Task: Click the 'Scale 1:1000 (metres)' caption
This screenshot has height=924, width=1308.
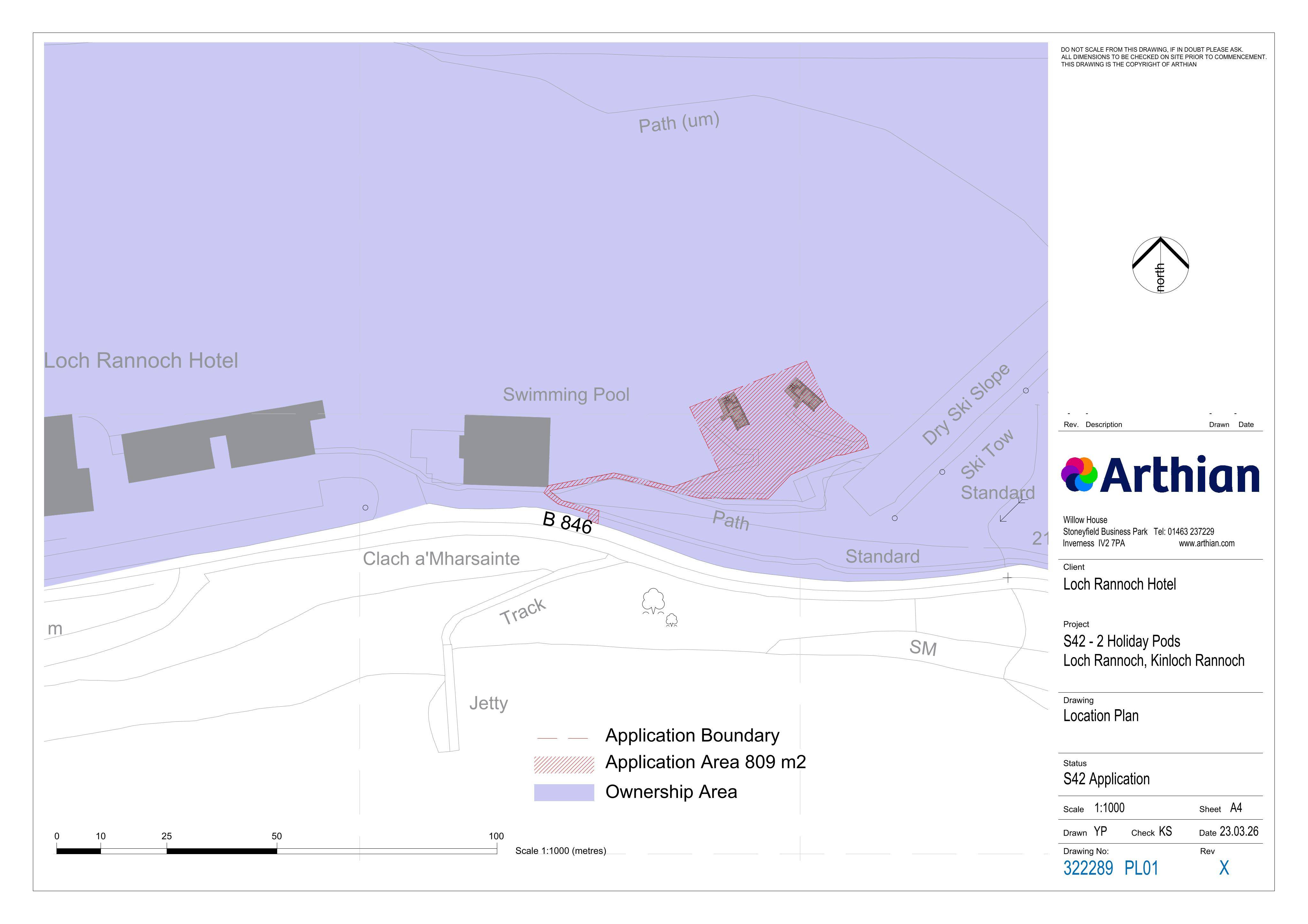Action: click(x=560, y=851)
